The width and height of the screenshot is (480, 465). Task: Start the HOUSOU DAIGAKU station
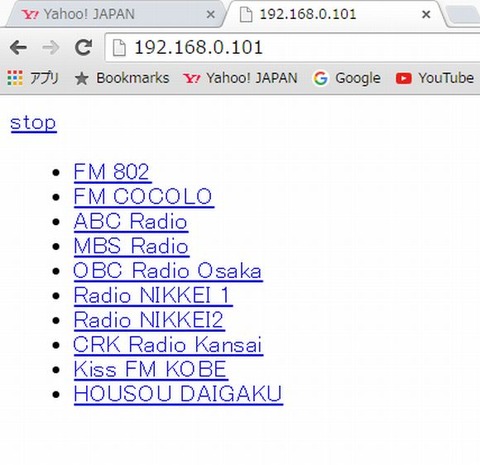tap(178, 394)
